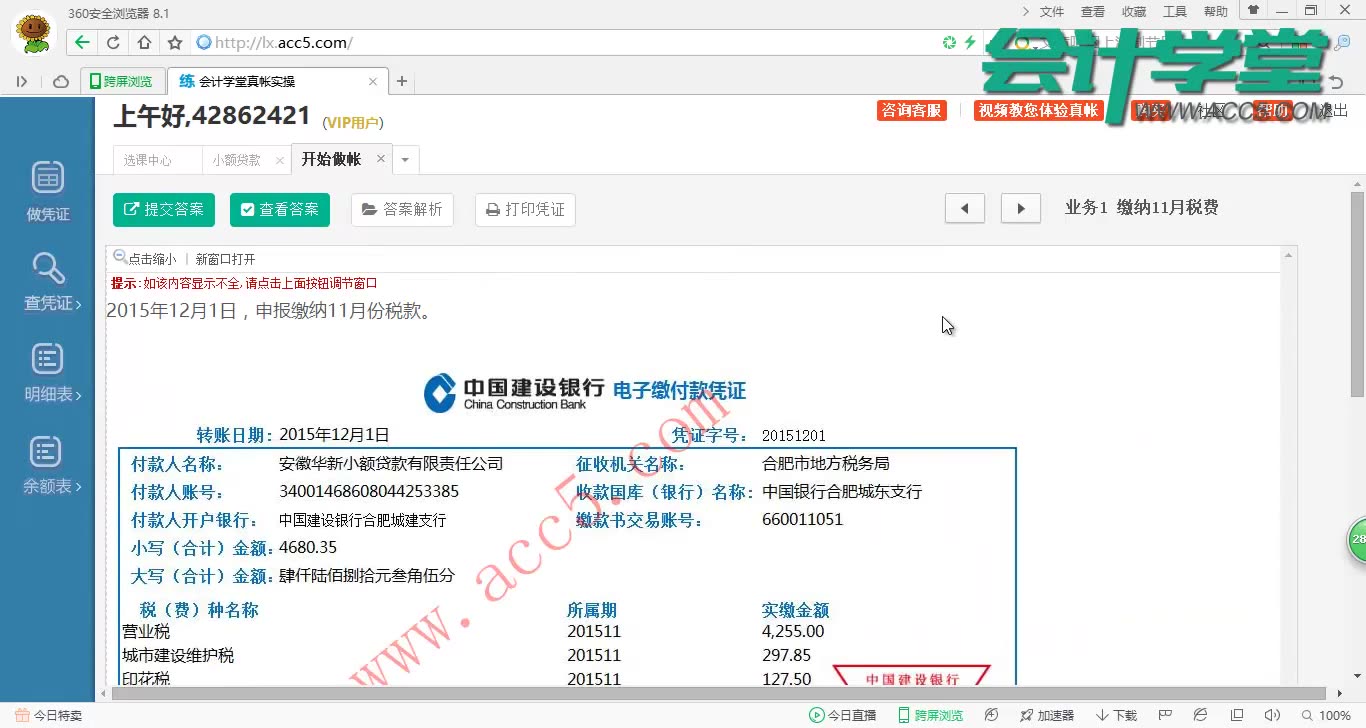
Task: Select the 查凭证 voucher search sidebar icon
Action: pos(46,281)
